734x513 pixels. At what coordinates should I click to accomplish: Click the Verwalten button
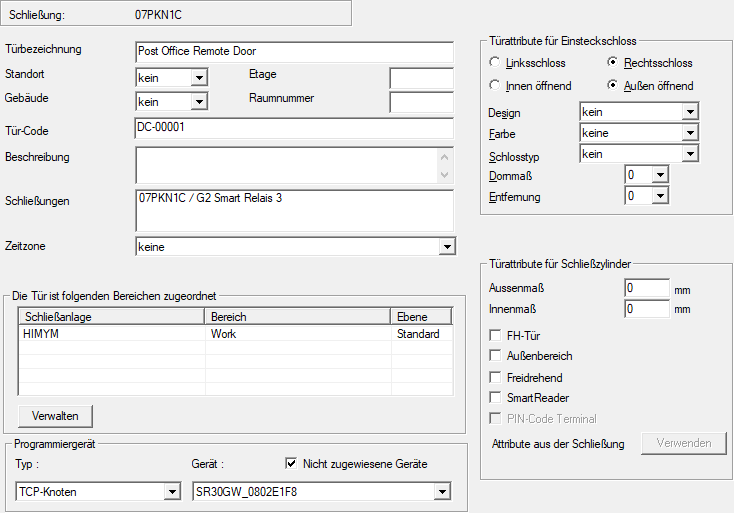tap(55, 414)
